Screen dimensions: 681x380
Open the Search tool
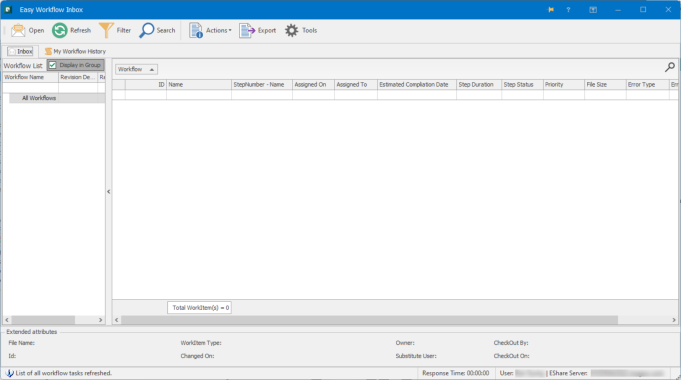tap(157, 30)
